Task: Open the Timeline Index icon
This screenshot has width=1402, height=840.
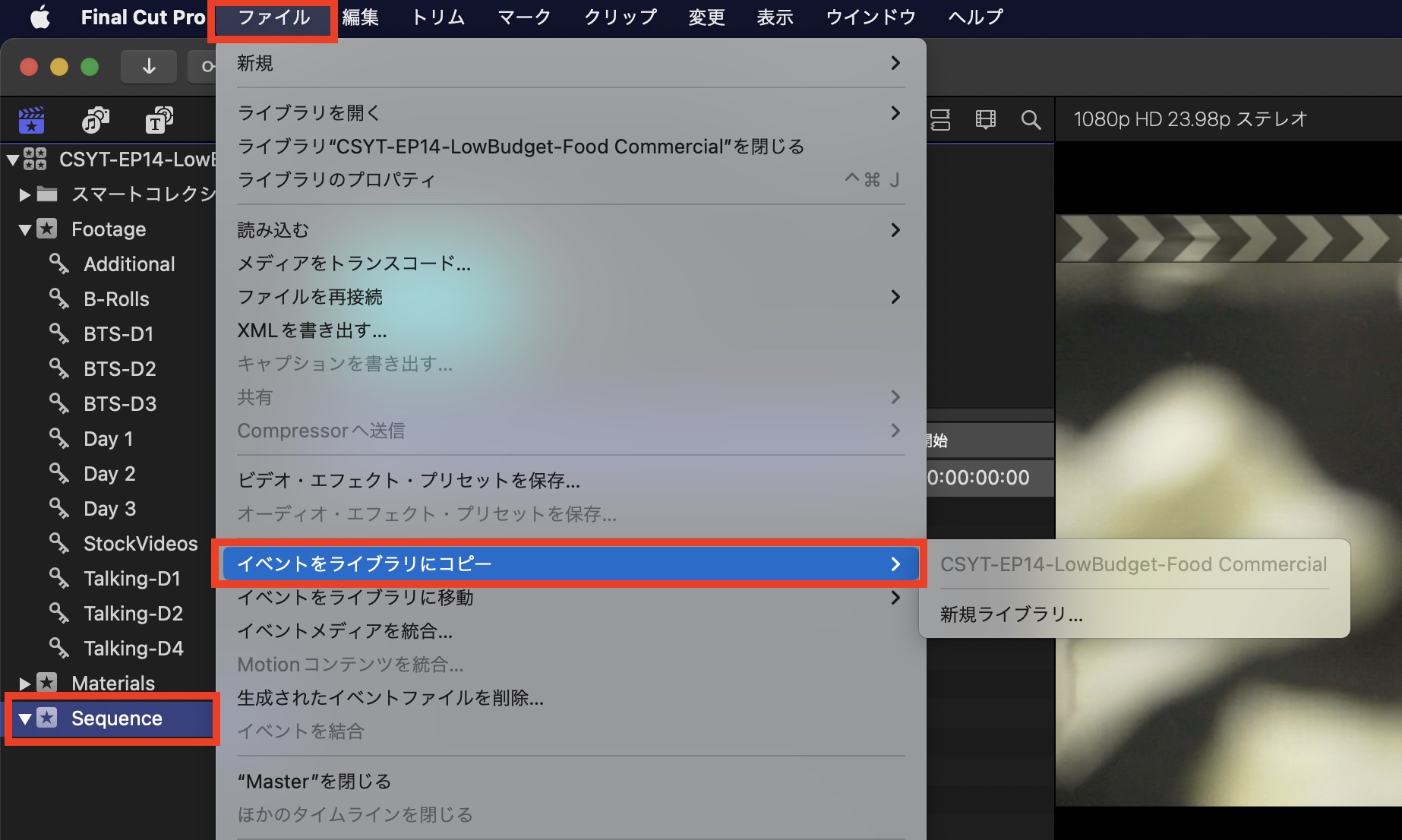Action: pyautogui.click(x=939, y=119)
